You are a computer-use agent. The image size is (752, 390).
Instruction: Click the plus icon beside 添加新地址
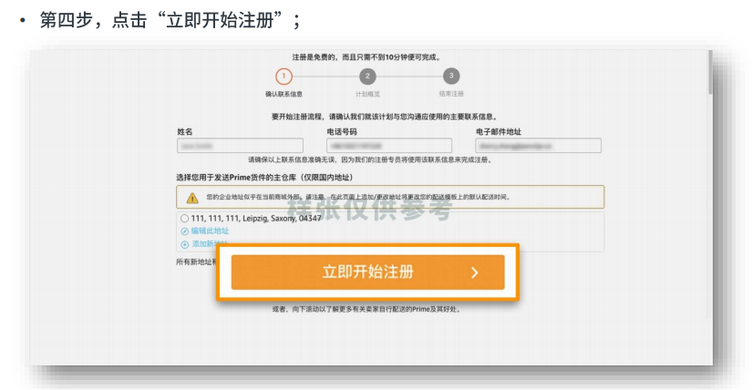click(185, 245)
